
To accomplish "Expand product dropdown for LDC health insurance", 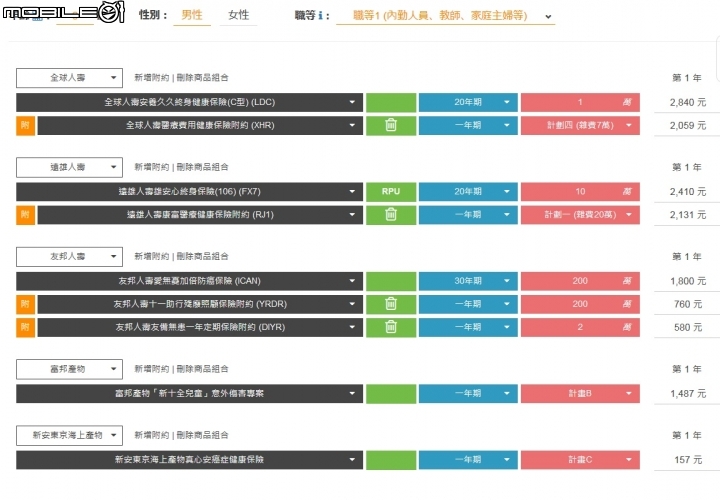I will tap(189, 102).
